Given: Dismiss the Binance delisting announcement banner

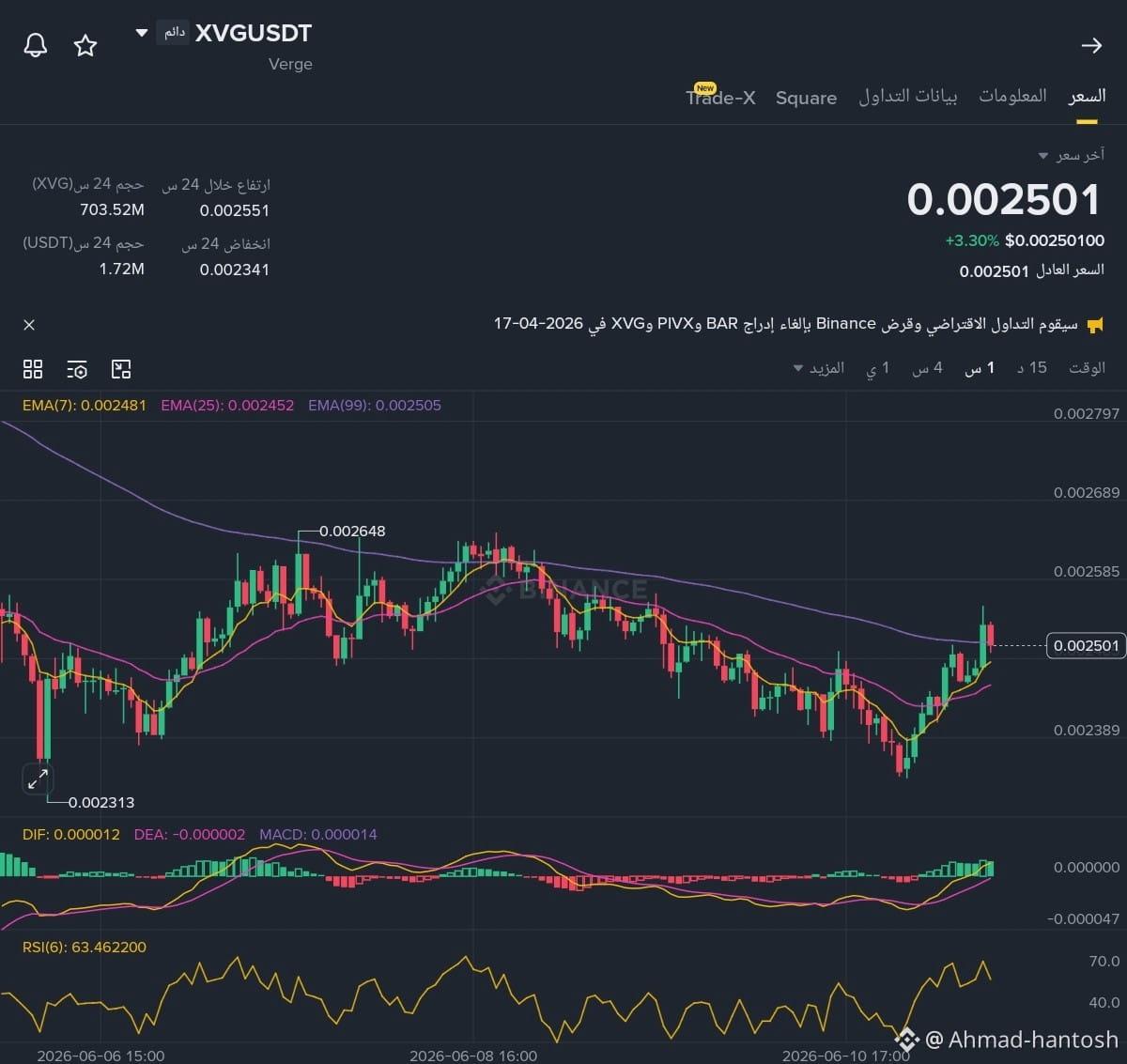Looking at the screenshot, I should (x=29, y=325).
